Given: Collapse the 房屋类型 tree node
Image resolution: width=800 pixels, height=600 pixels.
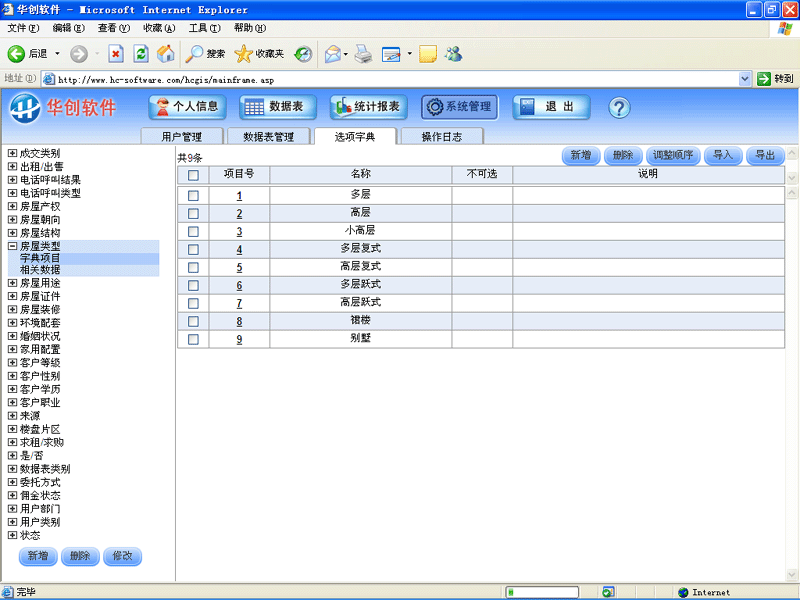Looking at the screenshot, I should (x=12, y=246).
